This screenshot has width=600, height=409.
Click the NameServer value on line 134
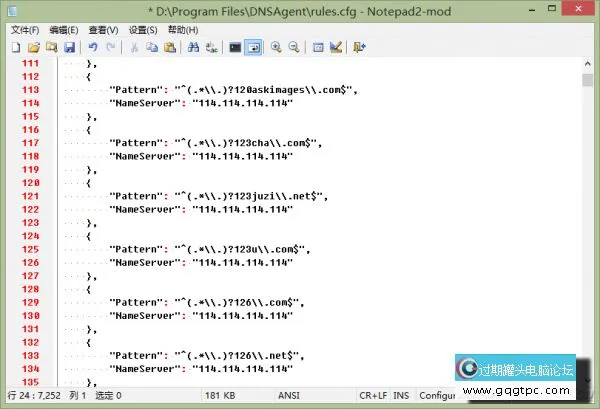(243, 369)
